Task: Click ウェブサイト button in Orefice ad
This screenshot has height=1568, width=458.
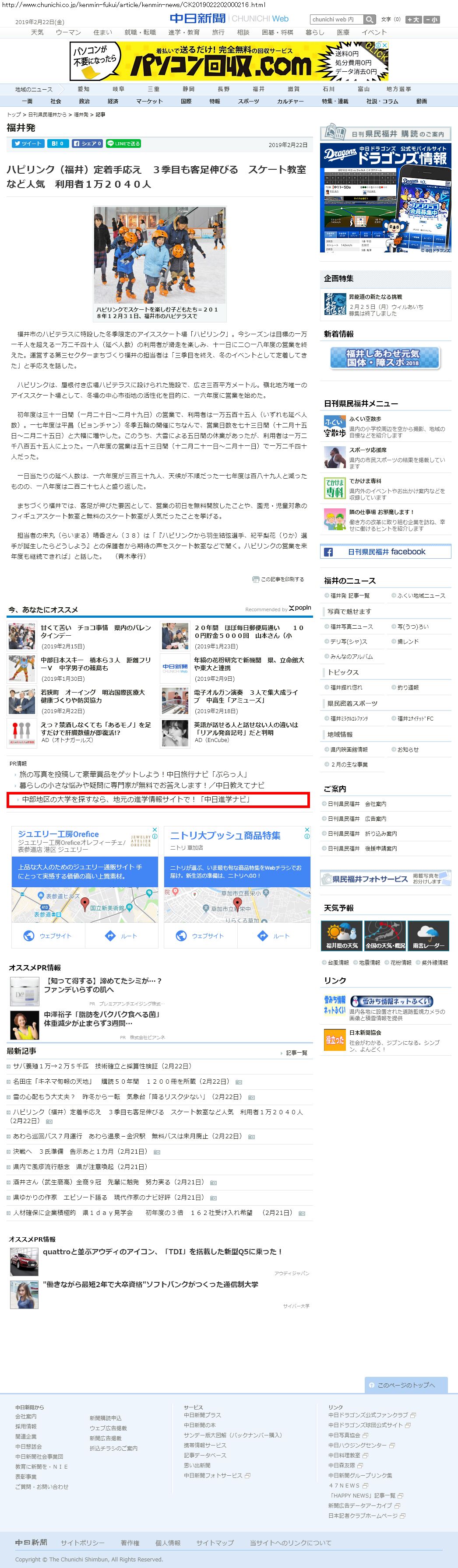Action: pos(48,935)
